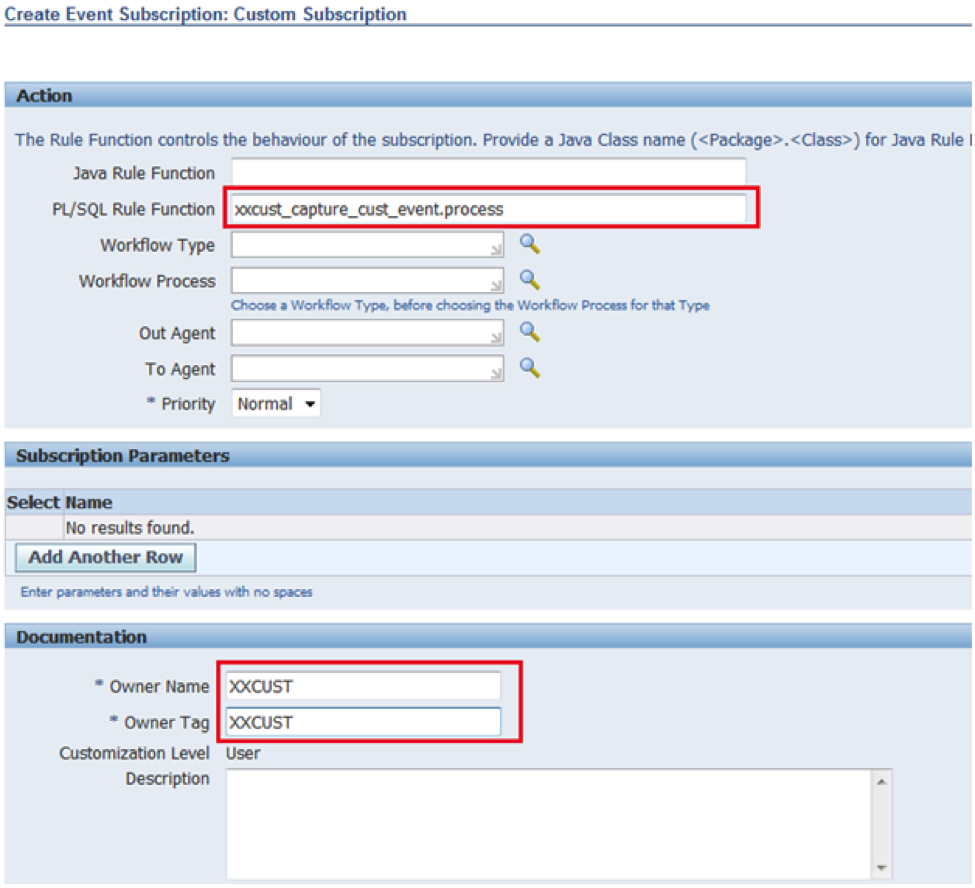Screen dimensions: 975x888
Task: Click inside the Description text area
Action: (550, 820)
